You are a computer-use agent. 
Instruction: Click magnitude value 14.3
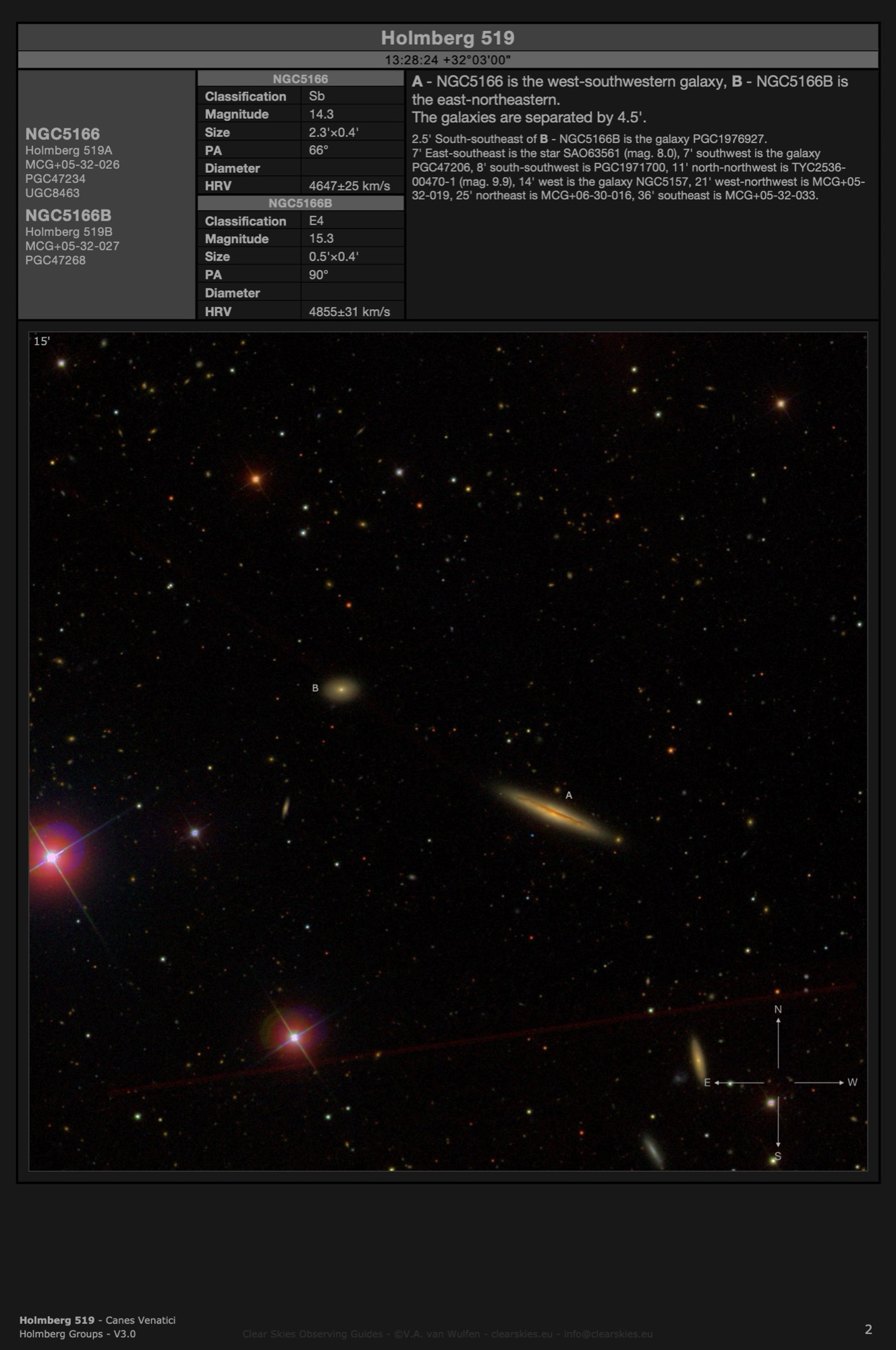point(321,115)
